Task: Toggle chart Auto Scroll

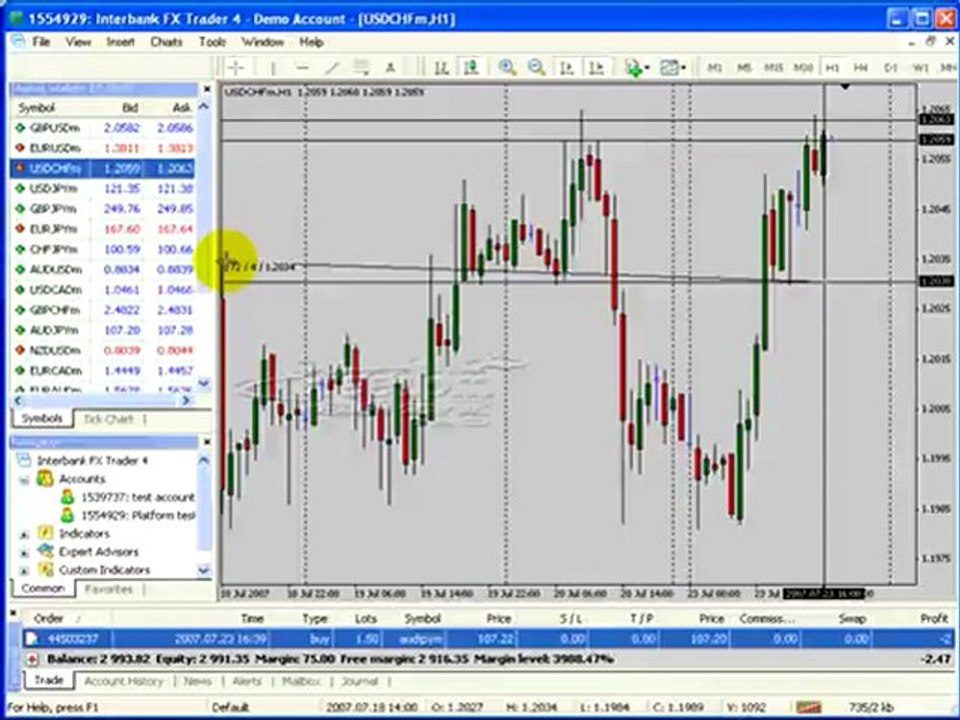Action: point(566,67)
